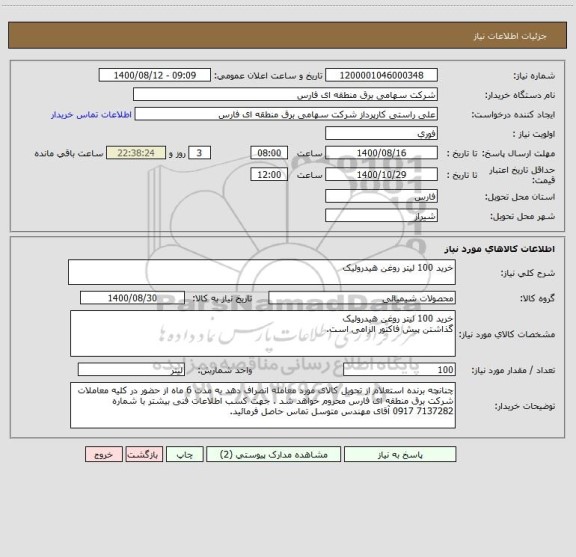The width and height of the screenshot is (576, 557).
Task: Click response deadline date 1400/08/16
Action: 381,153
